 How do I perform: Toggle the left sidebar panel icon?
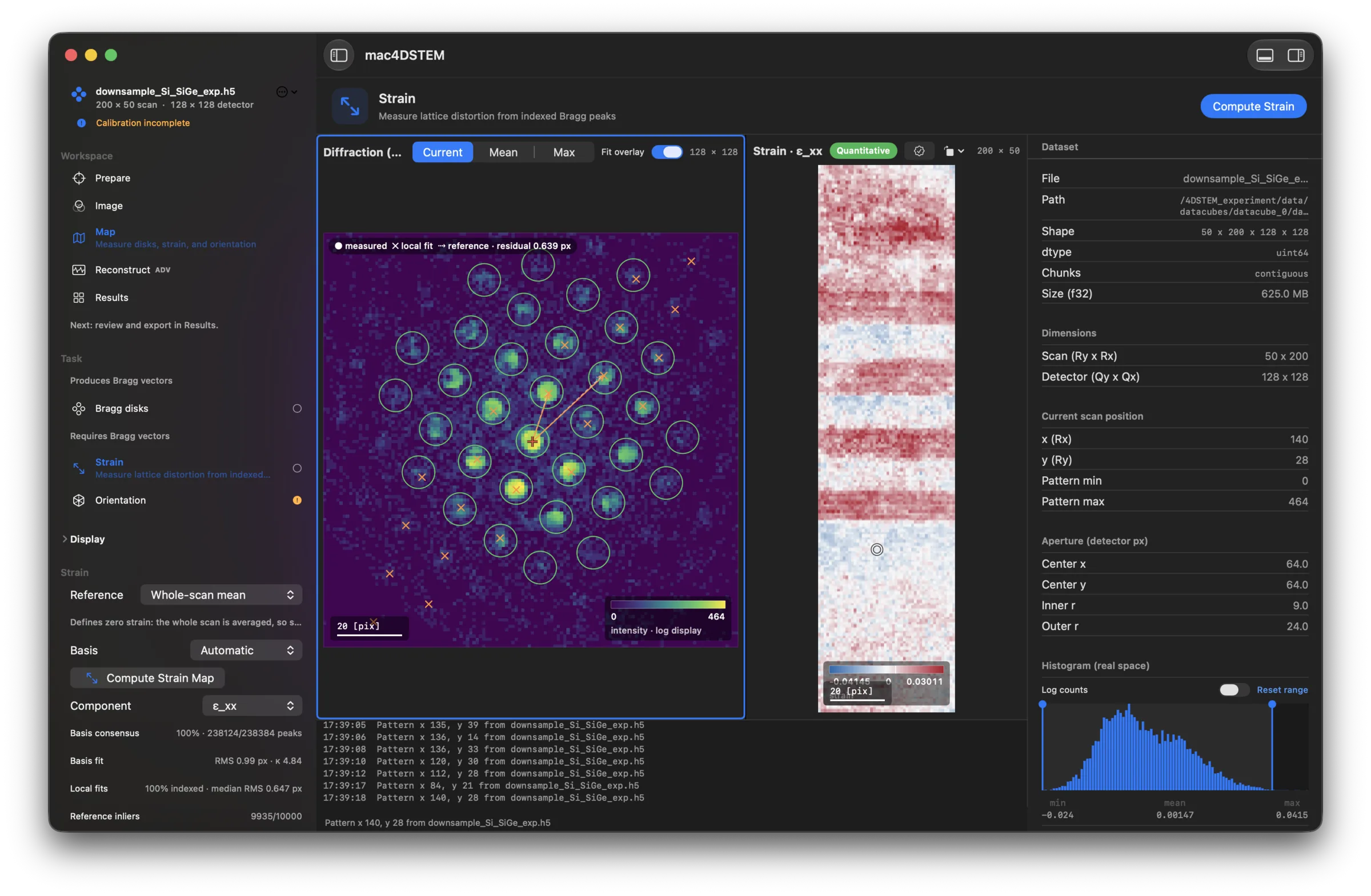click(x=339, y=55)
